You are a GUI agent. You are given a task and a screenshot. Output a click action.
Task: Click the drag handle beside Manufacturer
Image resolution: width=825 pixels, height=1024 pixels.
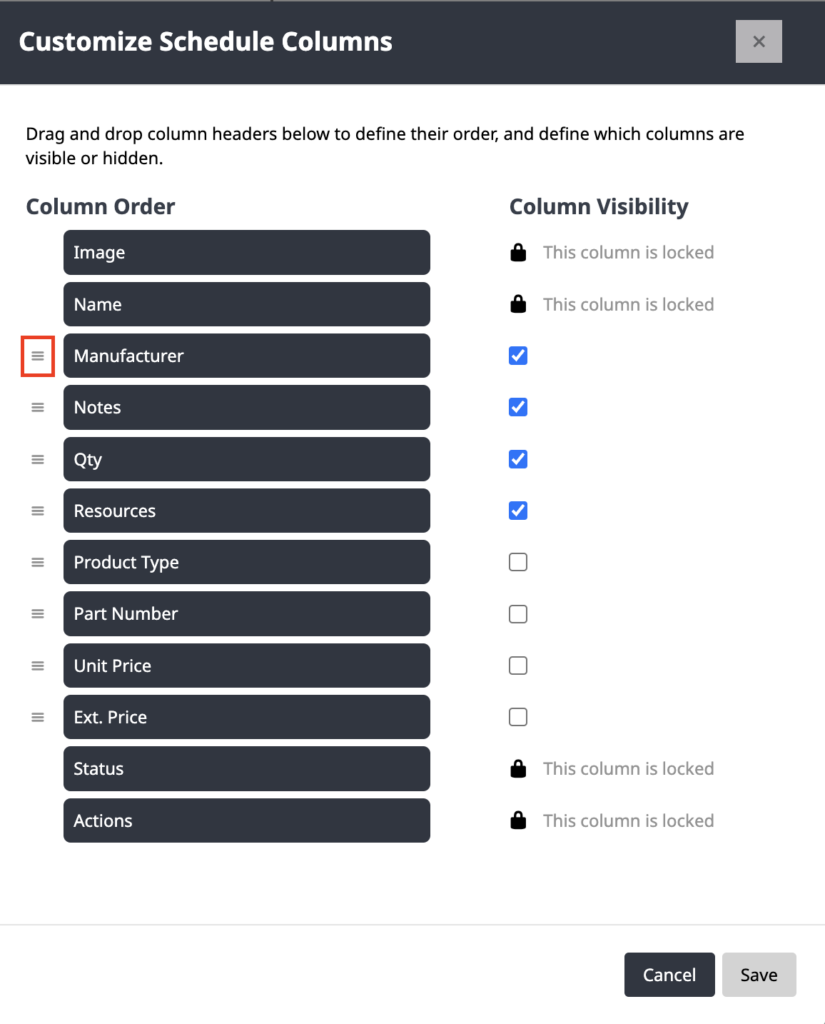[38, 356]
